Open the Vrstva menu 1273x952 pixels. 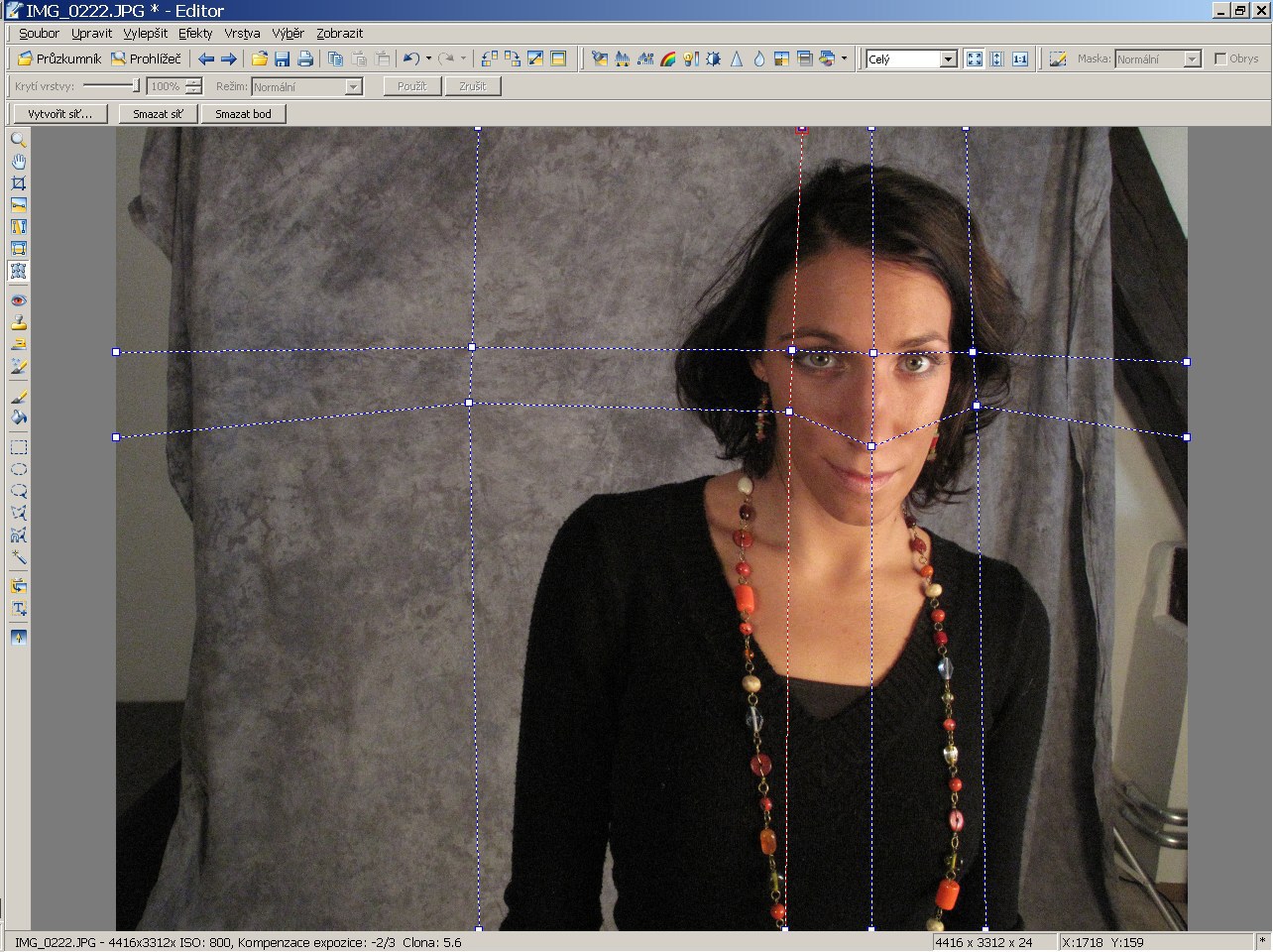(x=242, y=33)
